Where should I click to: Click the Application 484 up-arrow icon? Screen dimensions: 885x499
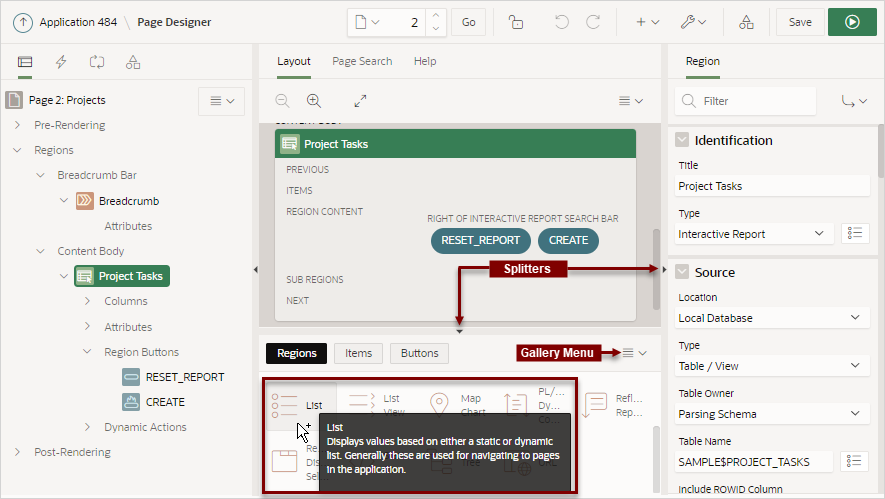pyautogui.click(x=23, y=23)
